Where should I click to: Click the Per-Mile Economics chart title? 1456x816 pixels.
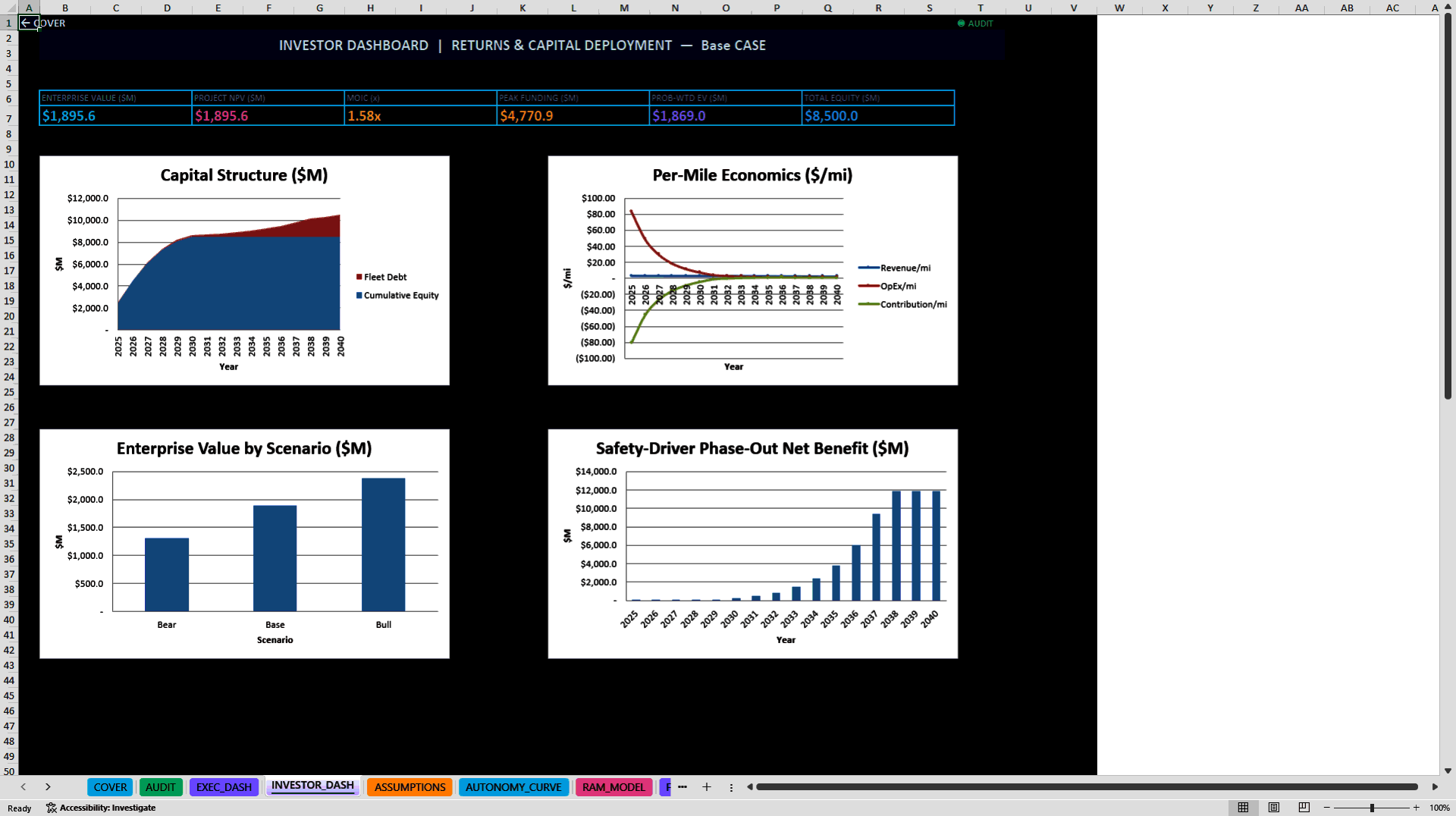tap(752, 175)
